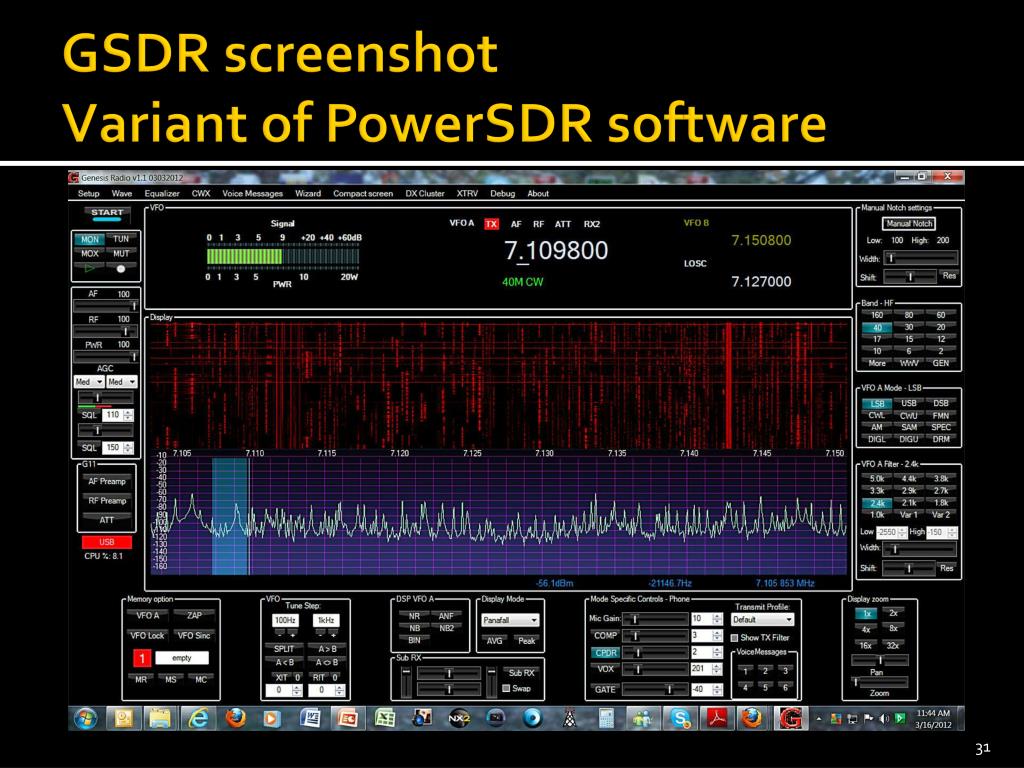Switch to Genesis Radio red G taskbar icon

790,718
